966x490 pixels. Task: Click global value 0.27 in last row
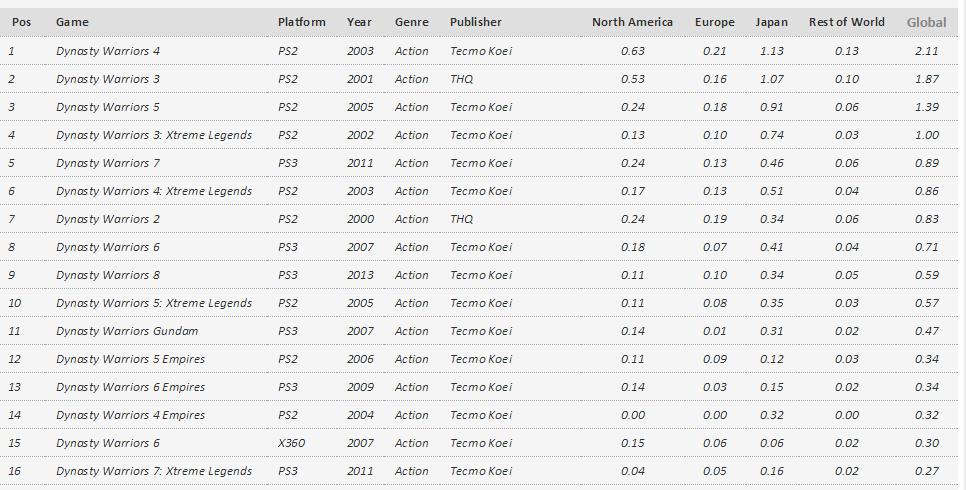(x=927, y=472)
